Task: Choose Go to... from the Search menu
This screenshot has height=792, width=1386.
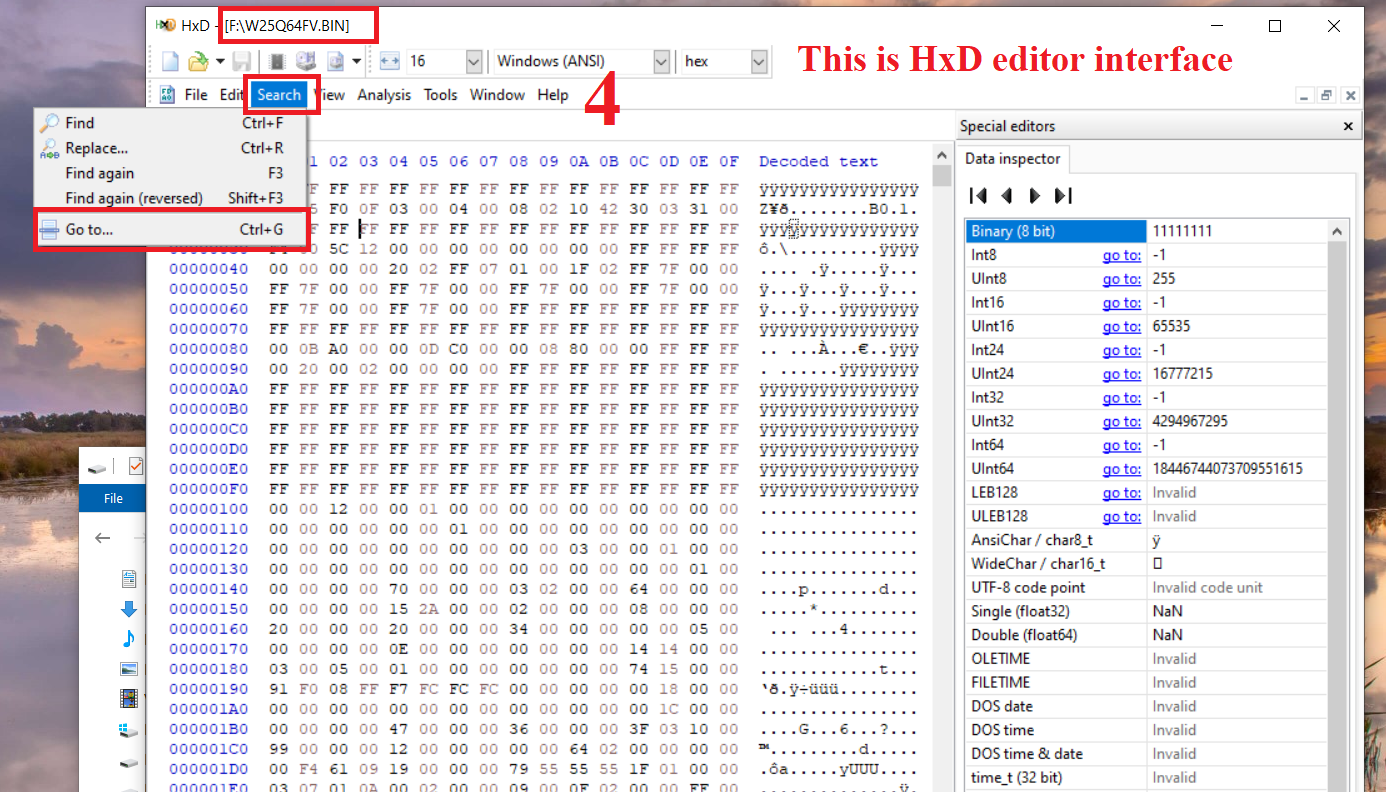Action: point(170,230)
